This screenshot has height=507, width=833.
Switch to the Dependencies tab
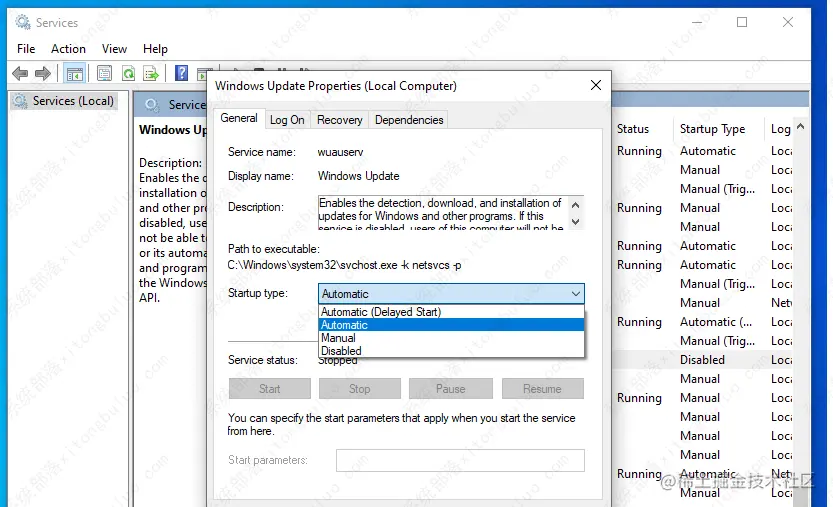[409, 120]
